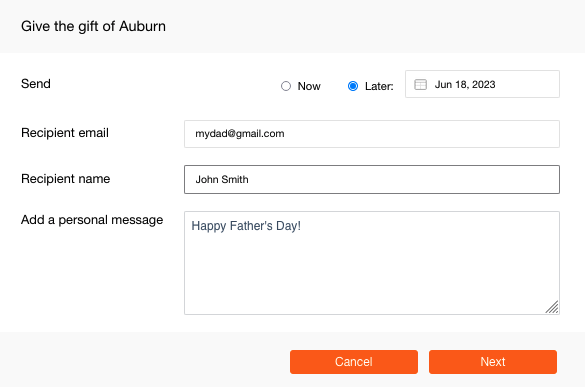This screenshot has width=585, height=387.
Task: Click the 'Recipient email' label
Action: pyautogui.click(x=65, y=133)
